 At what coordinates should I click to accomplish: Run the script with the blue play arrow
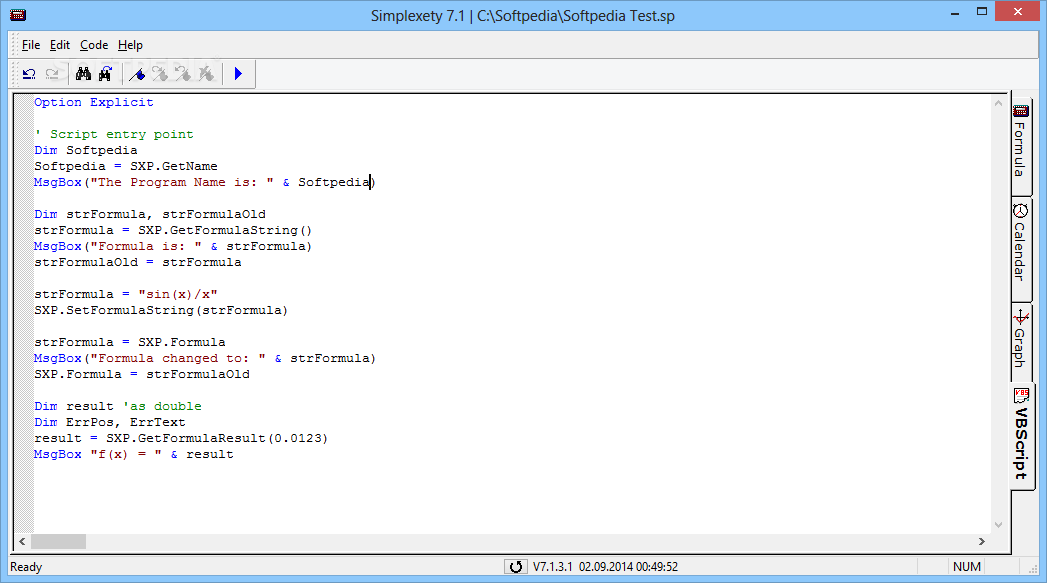238,73
